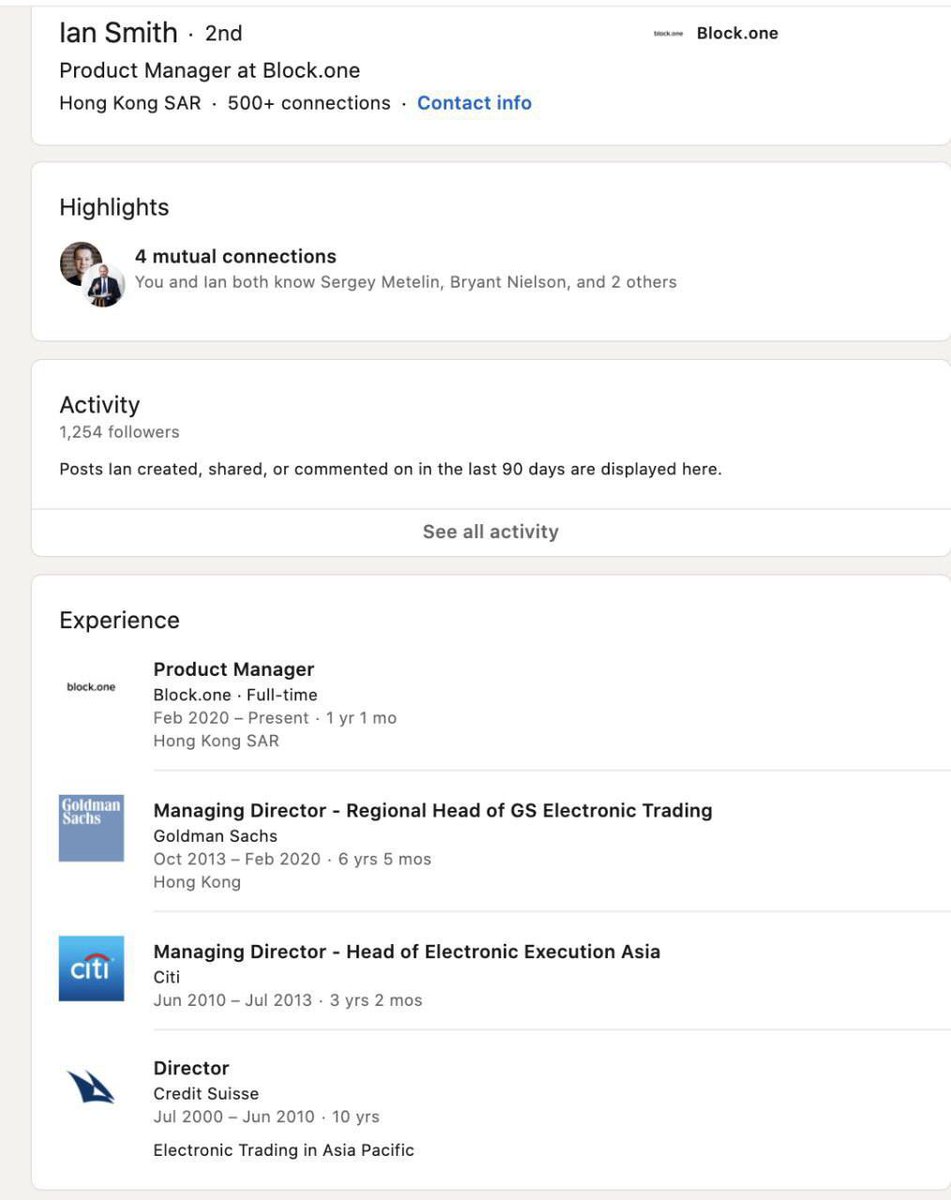Click the Block.one name beside its logo
This screenshot has width=951, height=1200.
(738, 33)
